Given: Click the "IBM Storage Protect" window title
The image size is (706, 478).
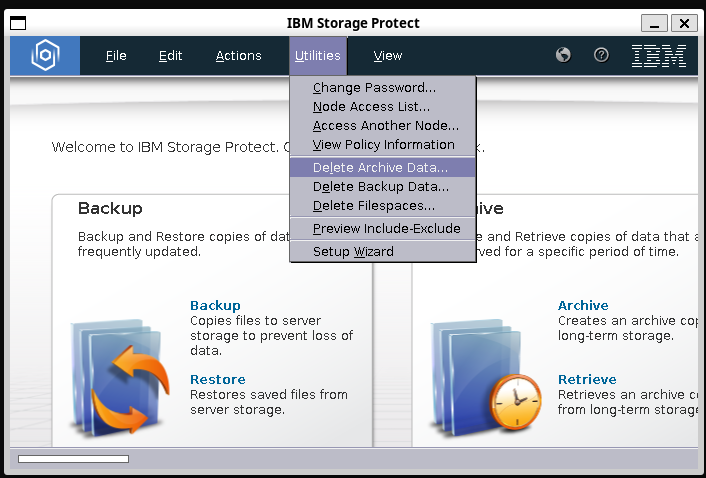Looking at the screenshot, I should (x=353, y=23).
